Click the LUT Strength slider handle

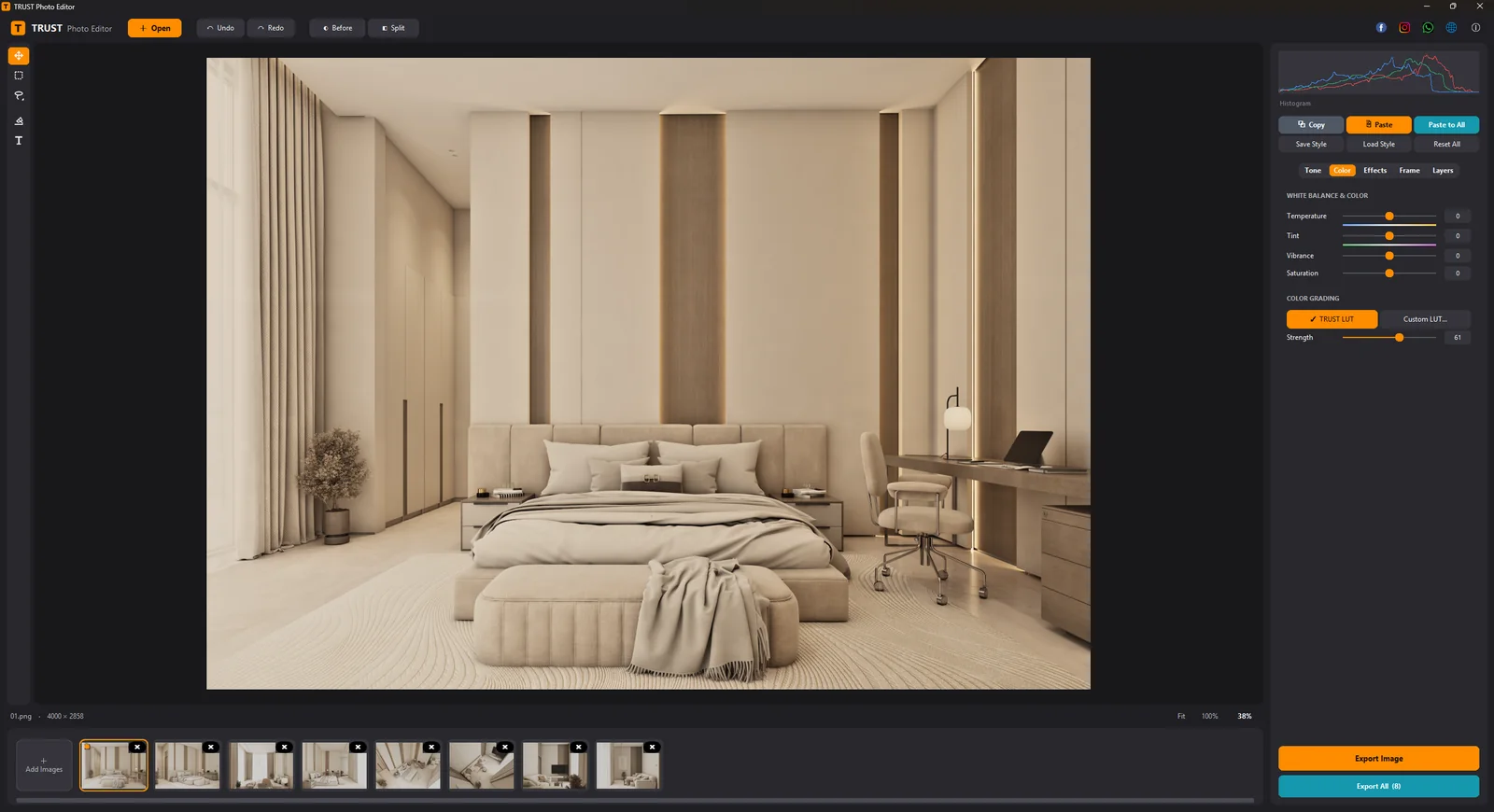point(1400,338)
